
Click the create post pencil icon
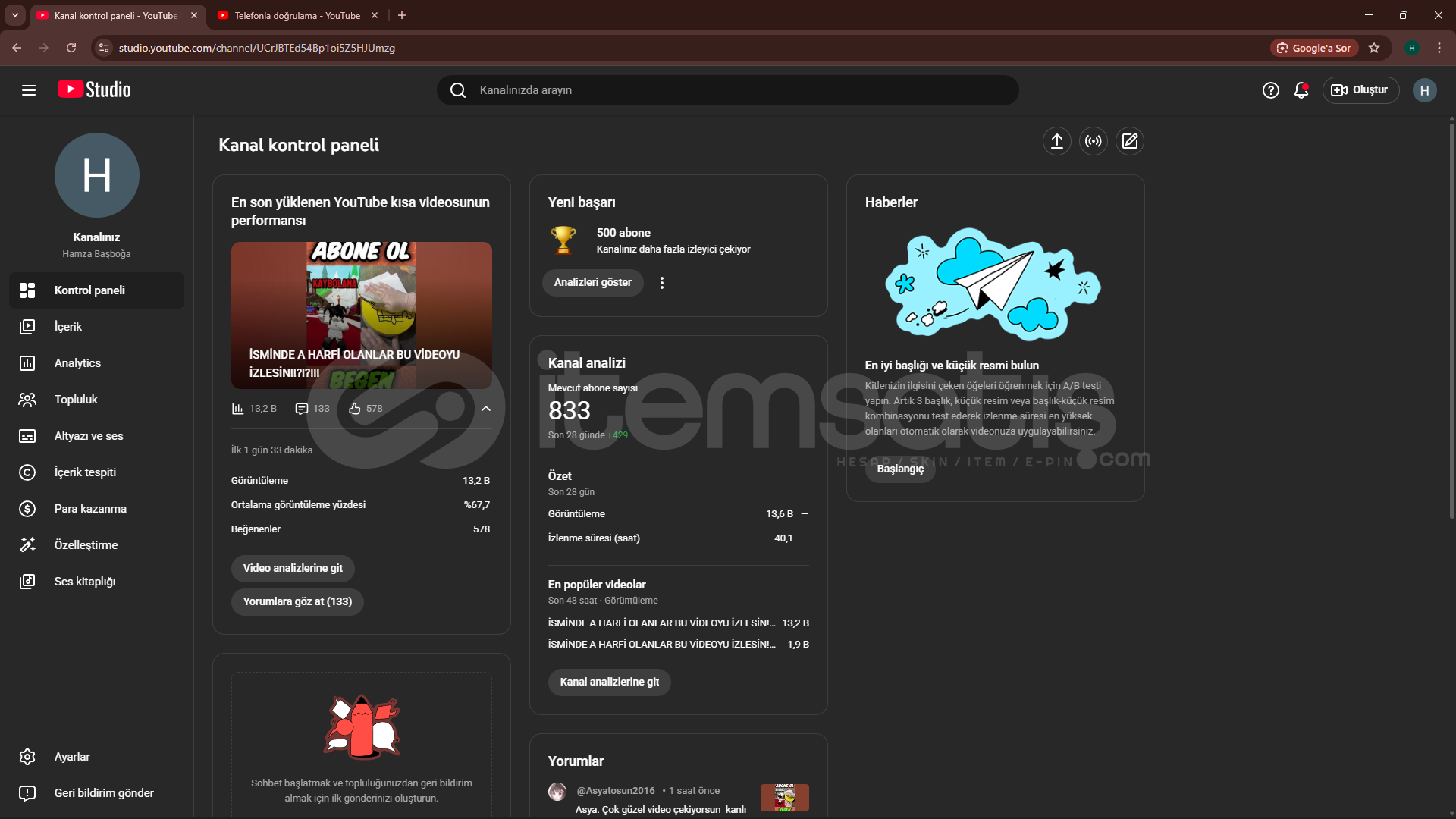point(1129,141)
